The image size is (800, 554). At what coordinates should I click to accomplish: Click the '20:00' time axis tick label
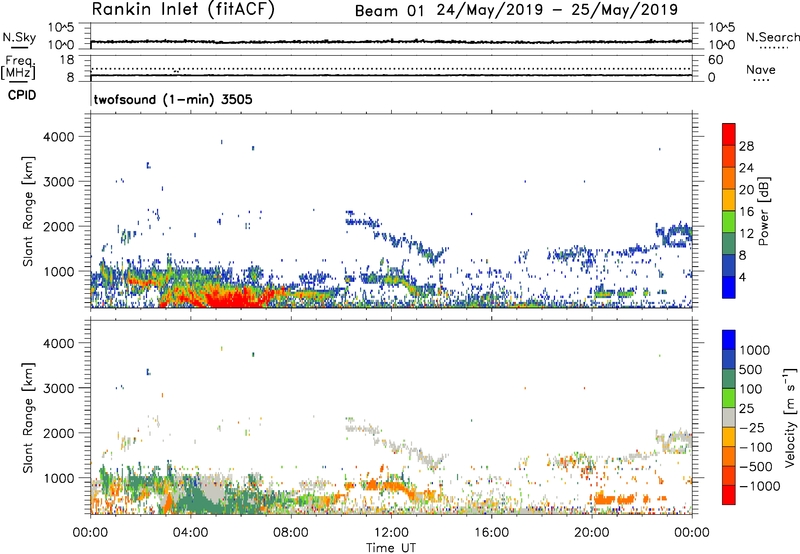click(x=592, y=533)
